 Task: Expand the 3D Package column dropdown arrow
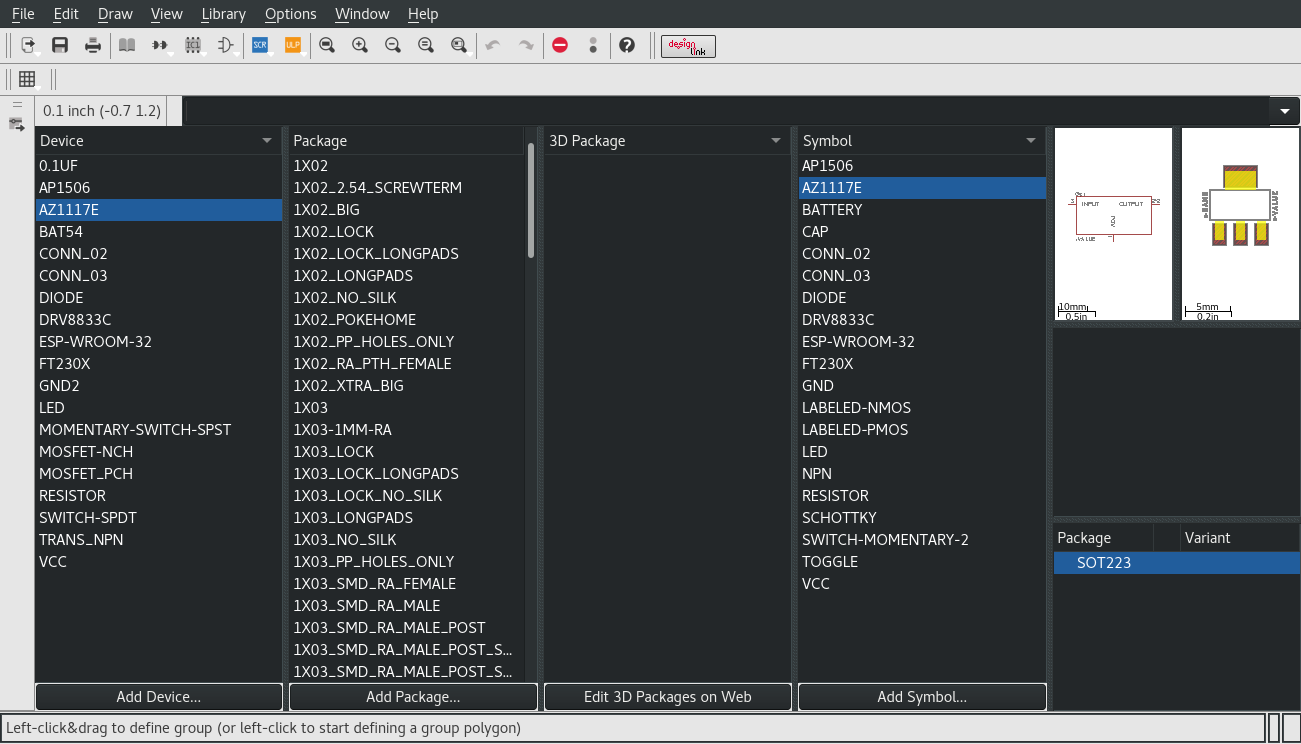point(776,141)
